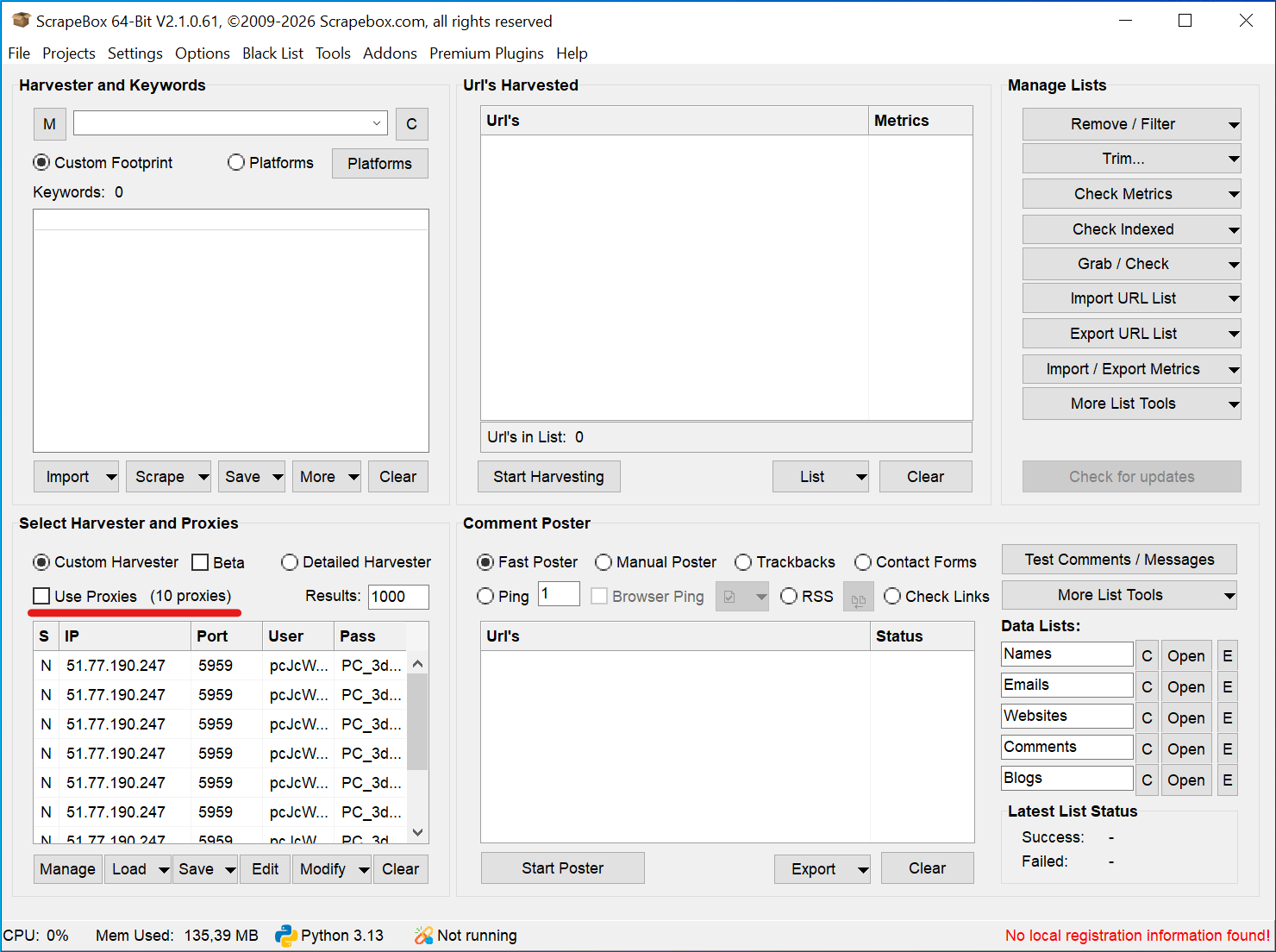Screen dimensions: 1276x952
Task: Click the Python icon in status bar
Action: 285,936
